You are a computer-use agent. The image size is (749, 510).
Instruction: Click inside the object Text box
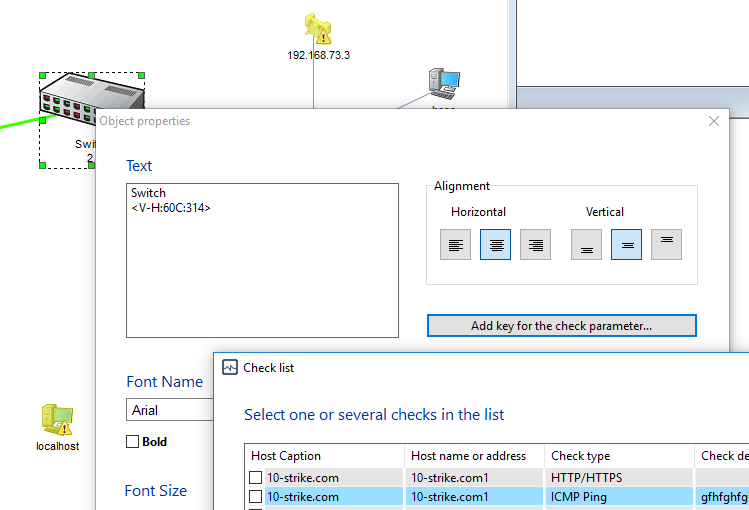click(x=262, y=260)
